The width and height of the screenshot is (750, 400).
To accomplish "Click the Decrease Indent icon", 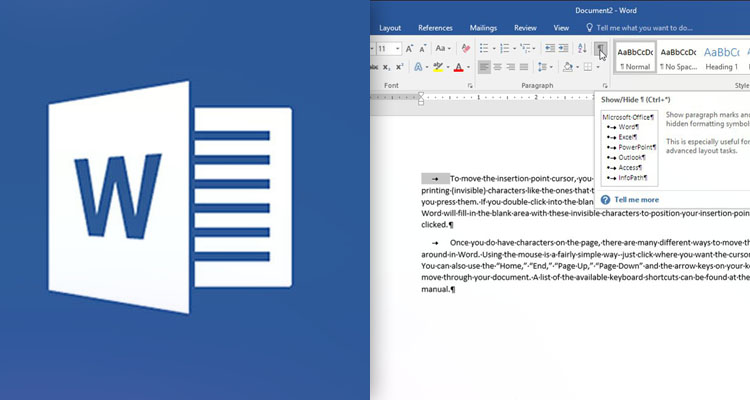I will click(550, 48).
